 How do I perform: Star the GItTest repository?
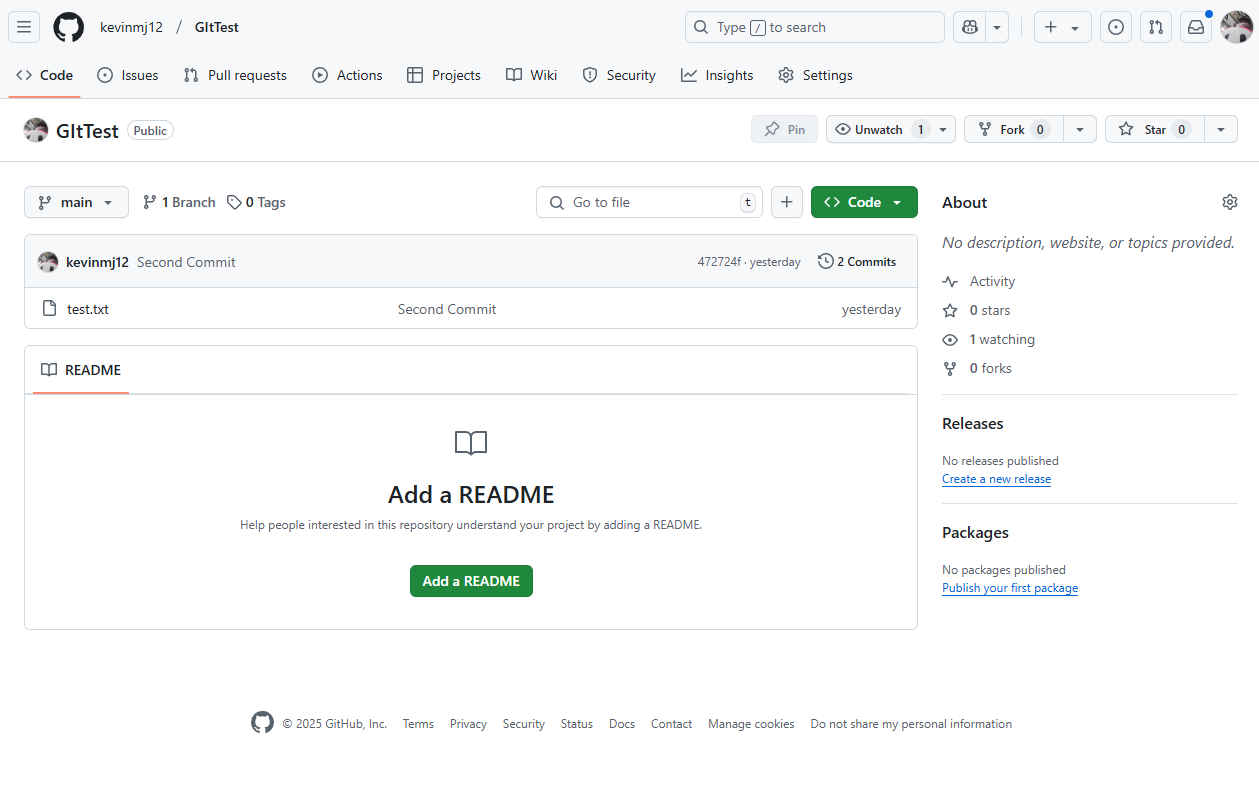point(1154,129)
